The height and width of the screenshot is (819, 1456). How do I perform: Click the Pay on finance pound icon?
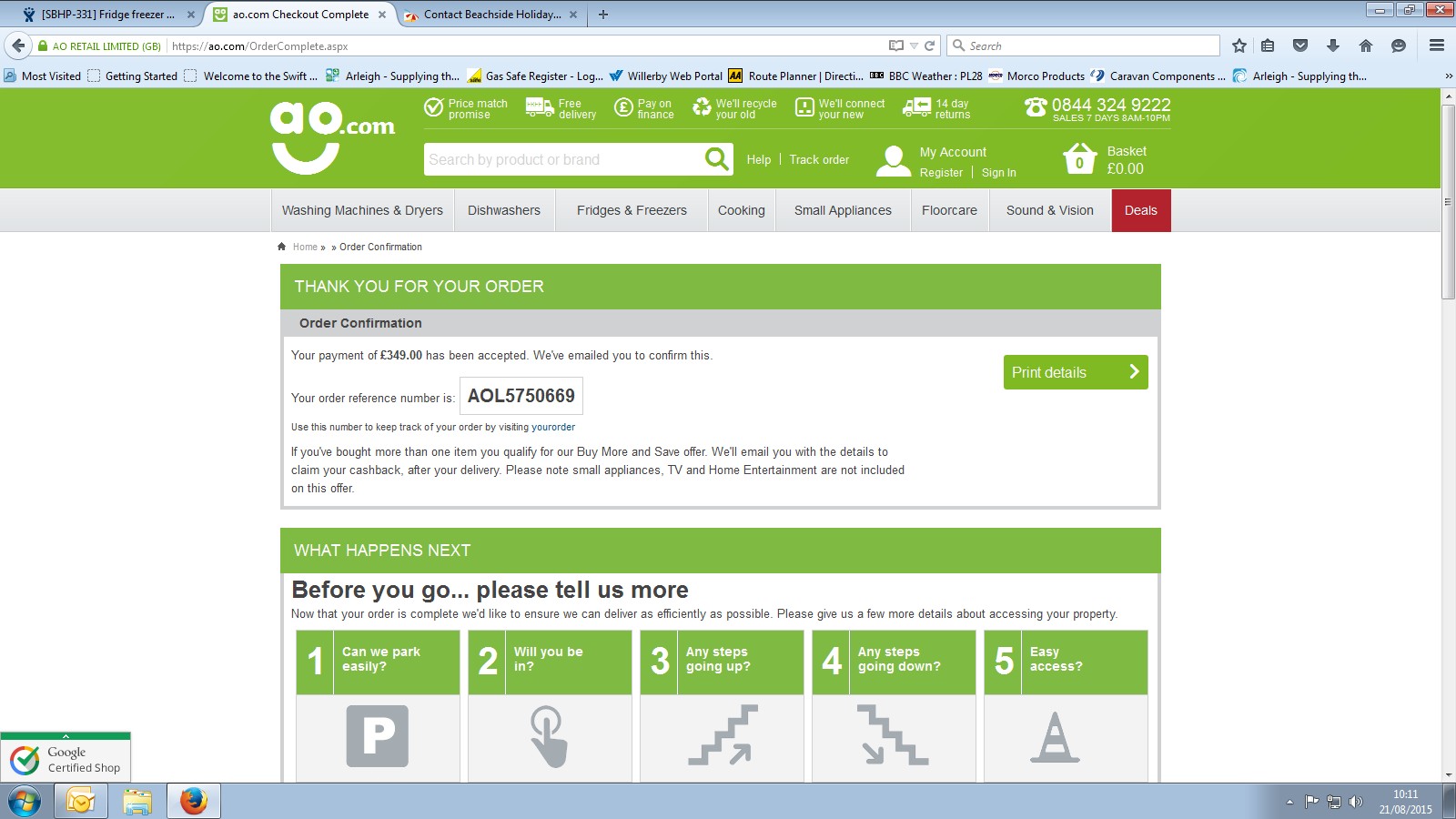click(x=623, y=107)
